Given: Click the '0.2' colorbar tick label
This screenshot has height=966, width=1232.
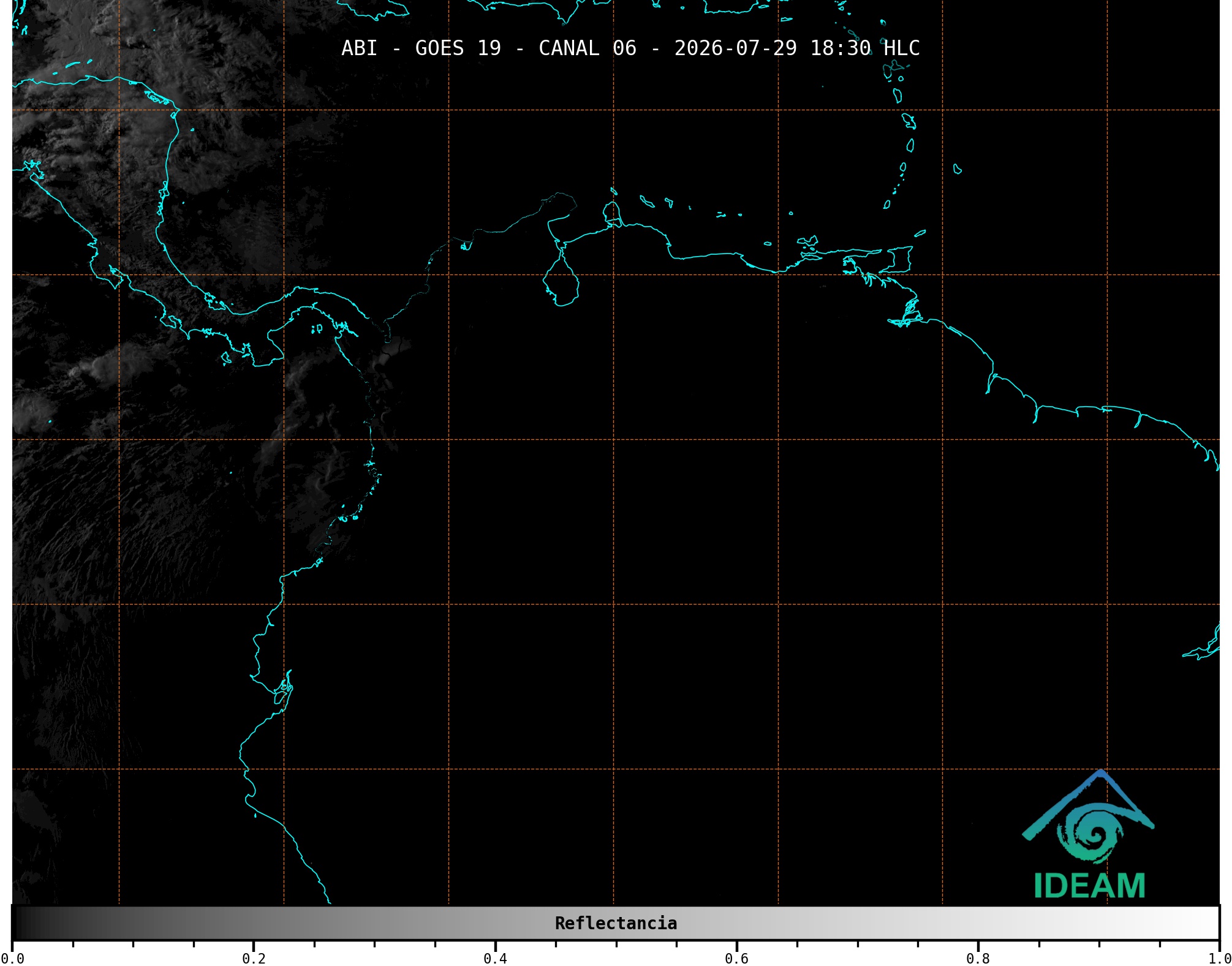Looking at the screenshot, I should pos(254,958).
